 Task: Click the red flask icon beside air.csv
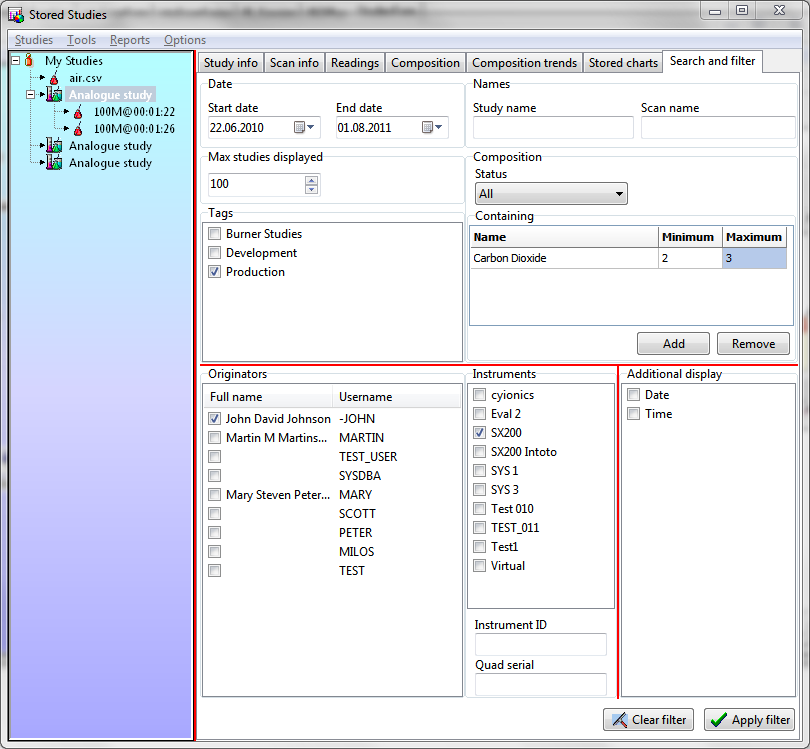coord(54,78)
